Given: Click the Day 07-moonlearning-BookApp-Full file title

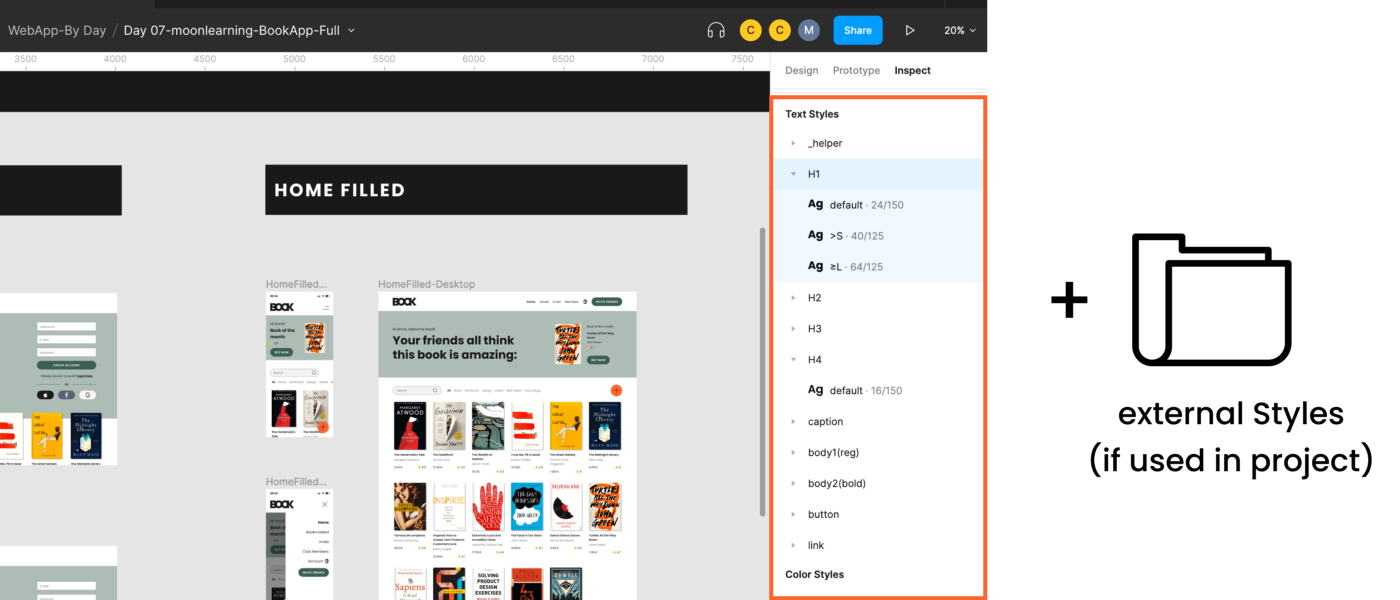Looking at the screenshot, I should (x=232, y=30).
